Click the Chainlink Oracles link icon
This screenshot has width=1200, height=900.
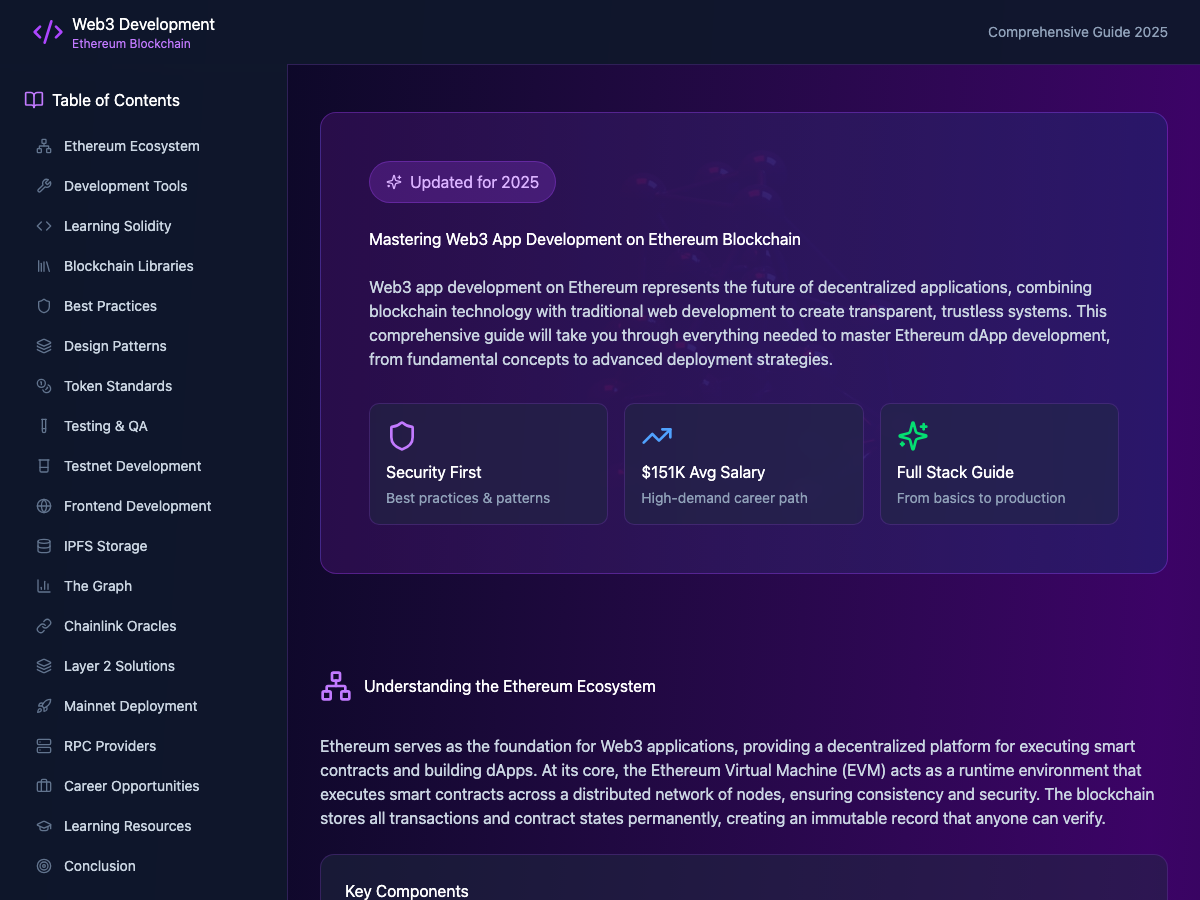pos(44,626)
